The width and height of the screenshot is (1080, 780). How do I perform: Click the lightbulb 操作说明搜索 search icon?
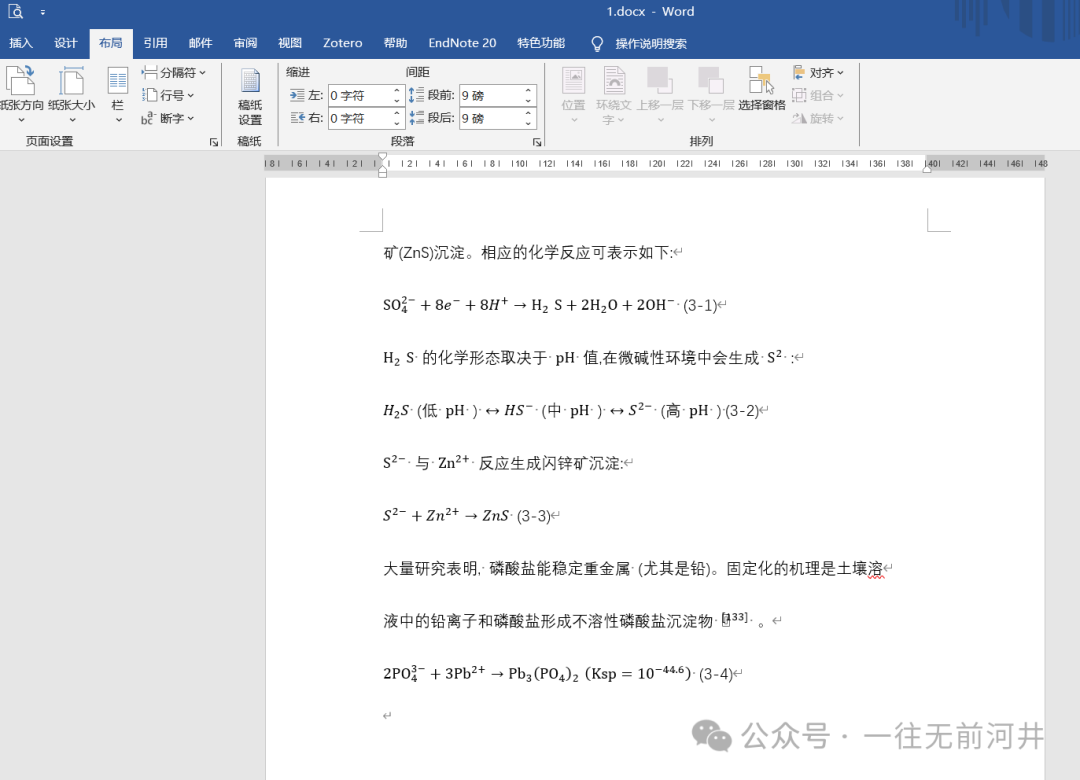(x=597, y=44)
